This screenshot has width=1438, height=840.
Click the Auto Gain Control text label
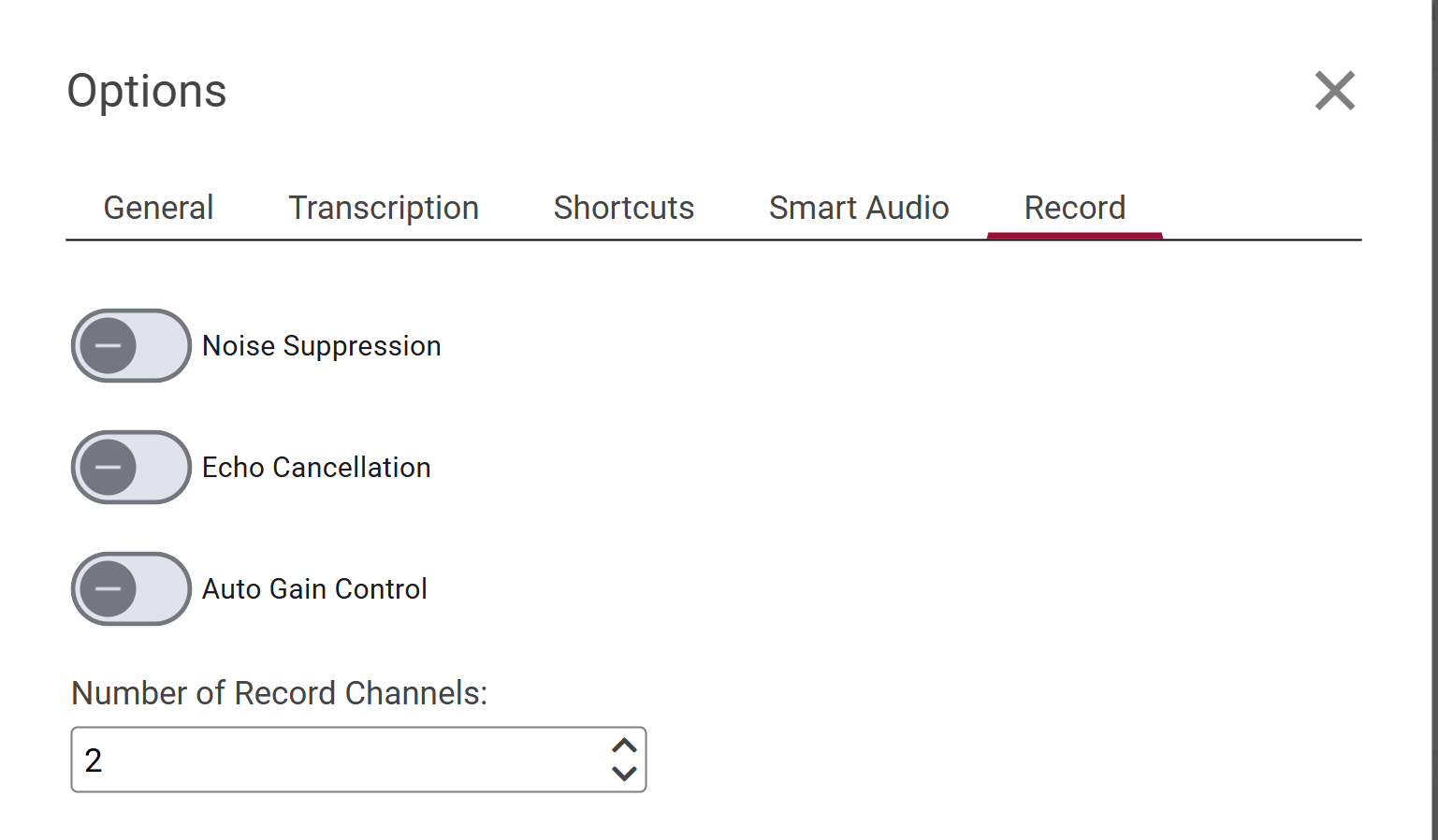click(314, 589)
